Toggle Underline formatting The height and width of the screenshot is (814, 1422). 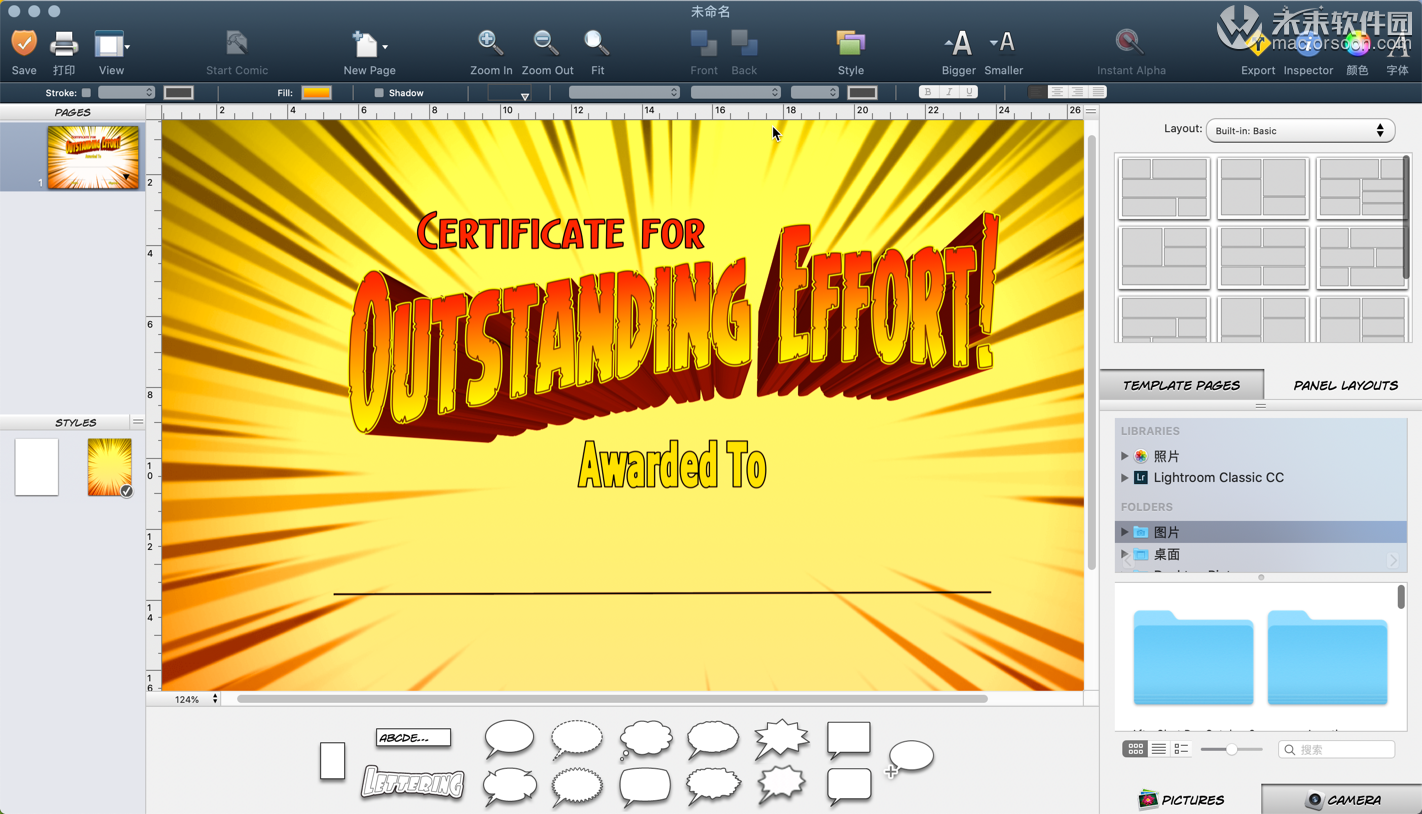pyautogui.click(x=969, y=92)
